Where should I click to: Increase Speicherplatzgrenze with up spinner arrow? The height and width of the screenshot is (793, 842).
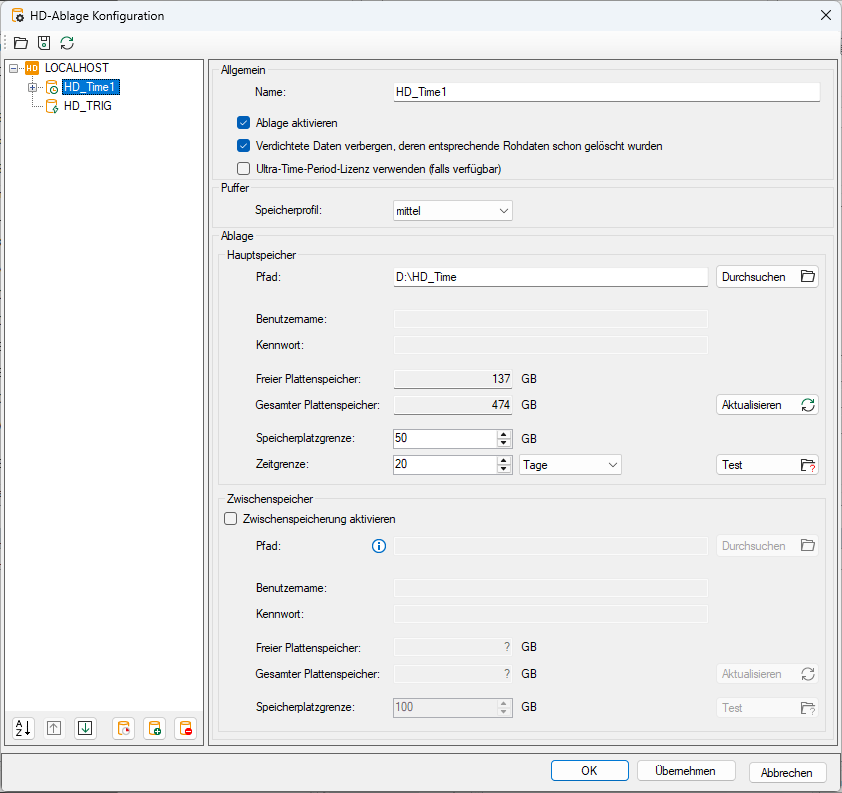503,434
